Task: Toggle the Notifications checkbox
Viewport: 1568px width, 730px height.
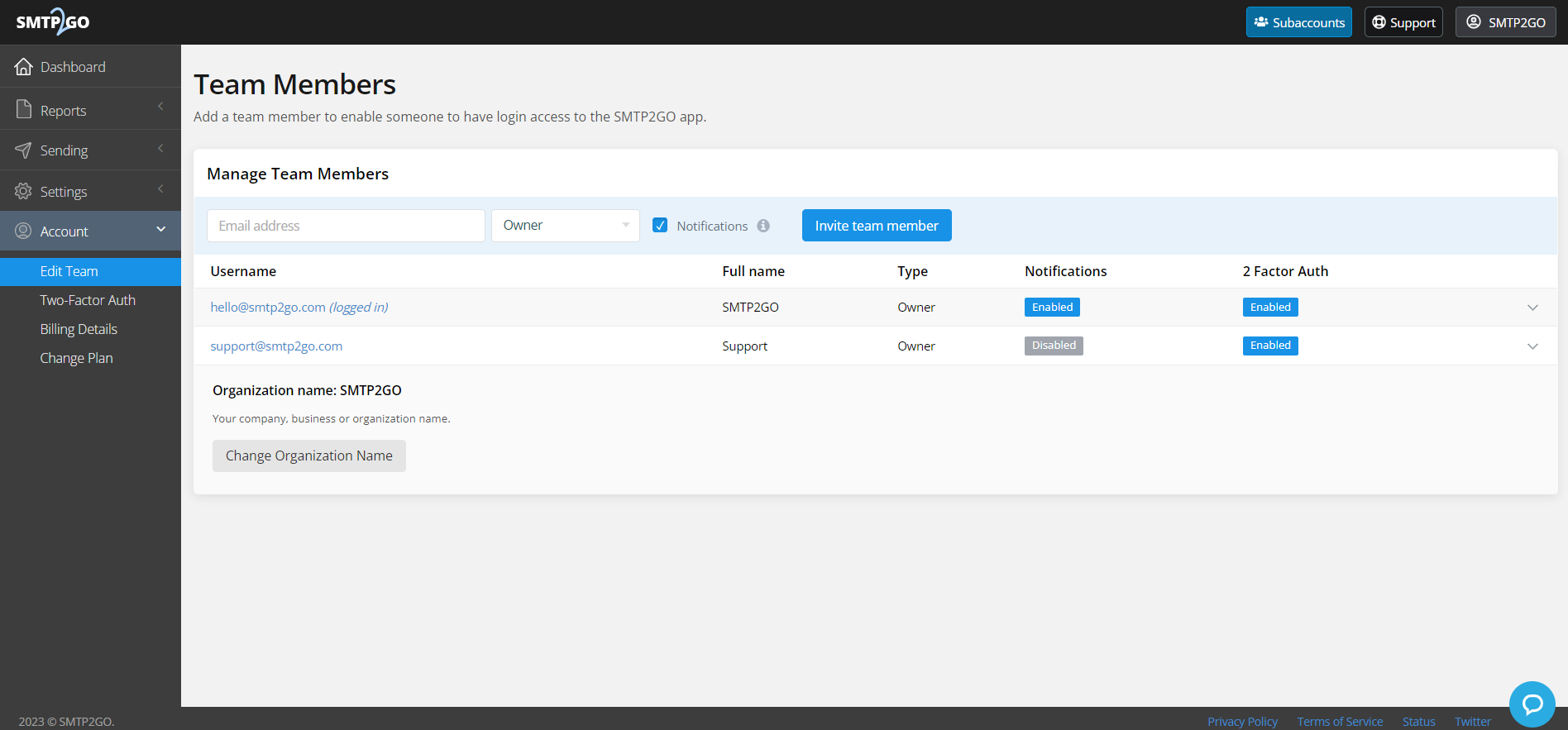Action: click(660, 225)
